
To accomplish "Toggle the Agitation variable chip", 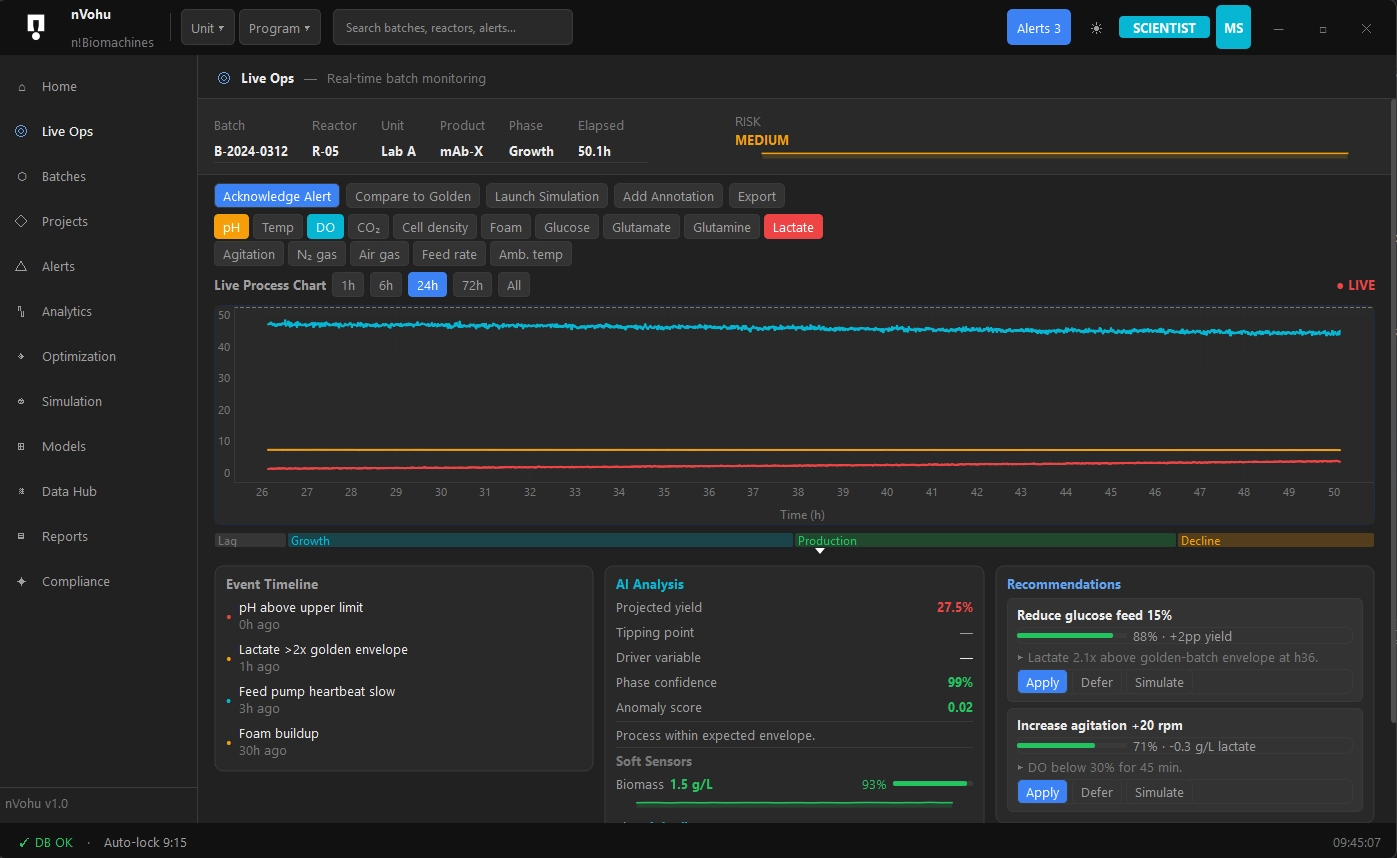I will (249, 254).
